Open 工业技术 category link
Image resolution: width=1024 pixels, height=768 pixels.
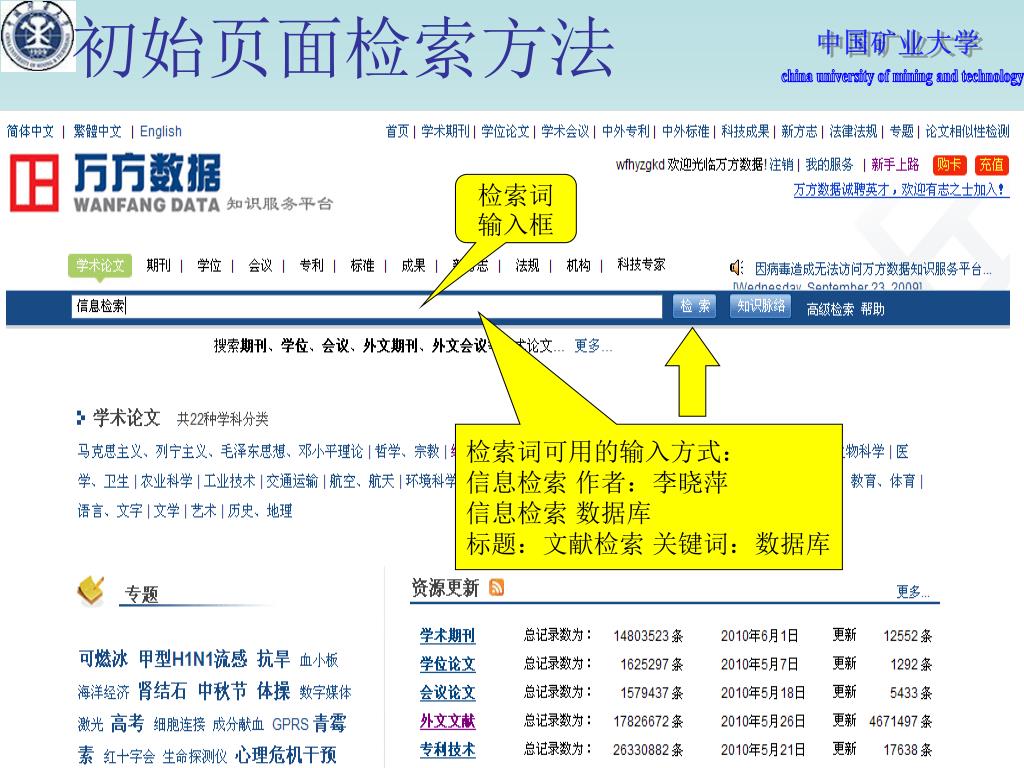click(229, 481)
